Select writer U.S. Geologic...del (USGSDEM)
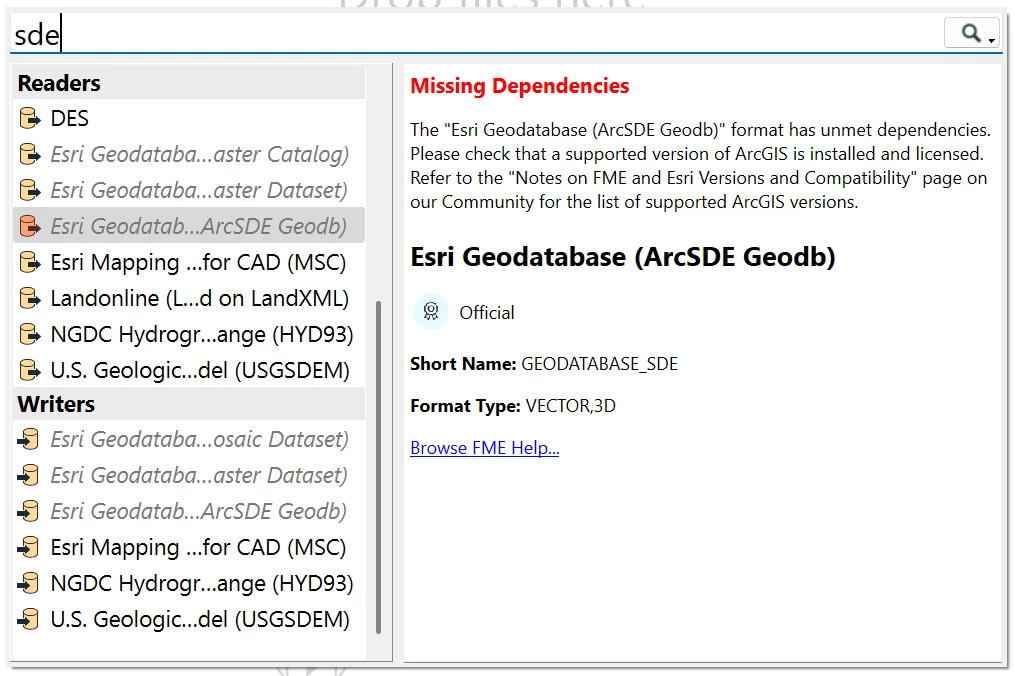1015x676 pixels. [189, 619]
